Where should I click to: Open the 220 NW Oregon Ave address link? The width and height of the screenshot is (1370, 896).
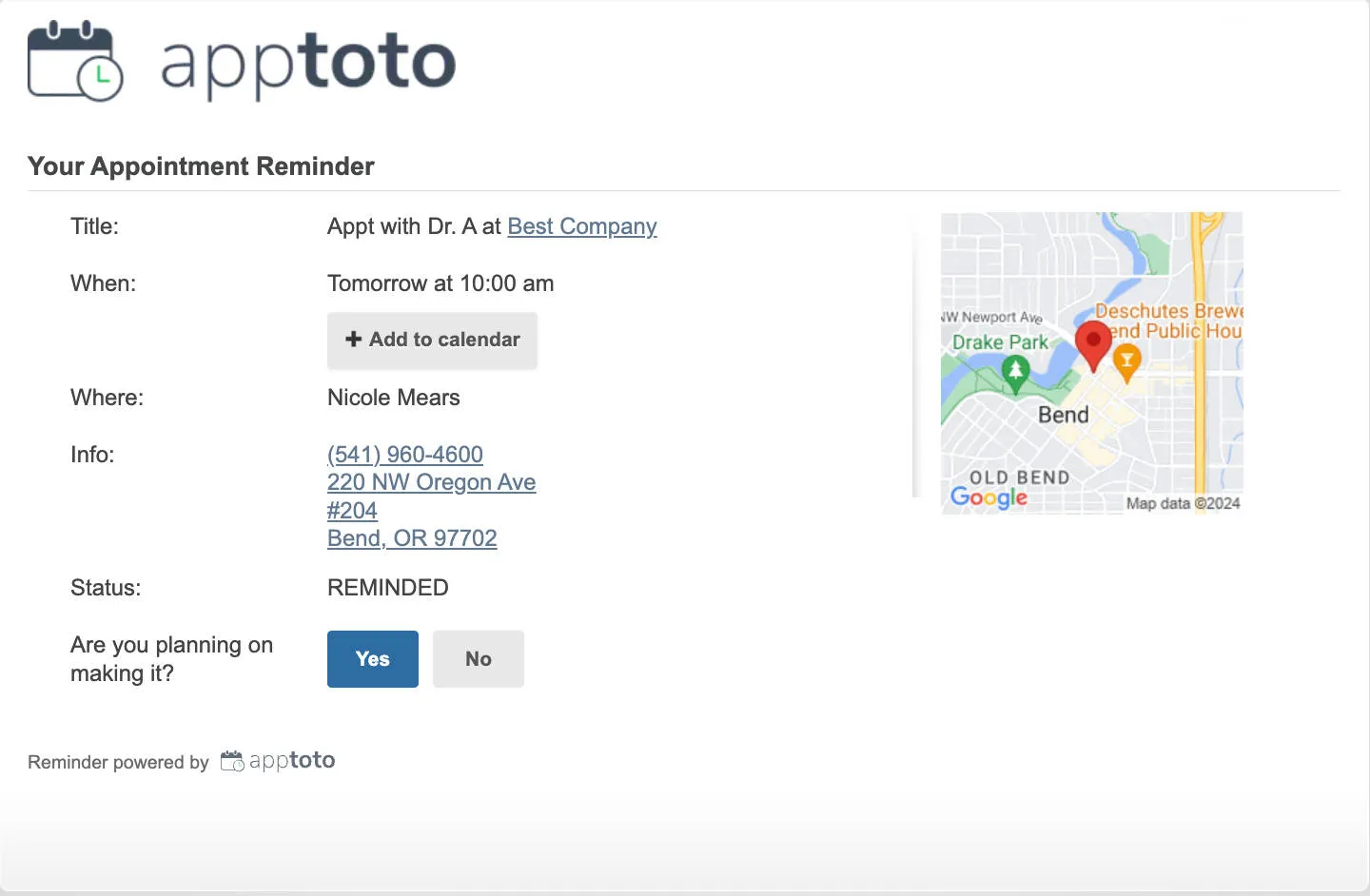(x=431, y=482)
